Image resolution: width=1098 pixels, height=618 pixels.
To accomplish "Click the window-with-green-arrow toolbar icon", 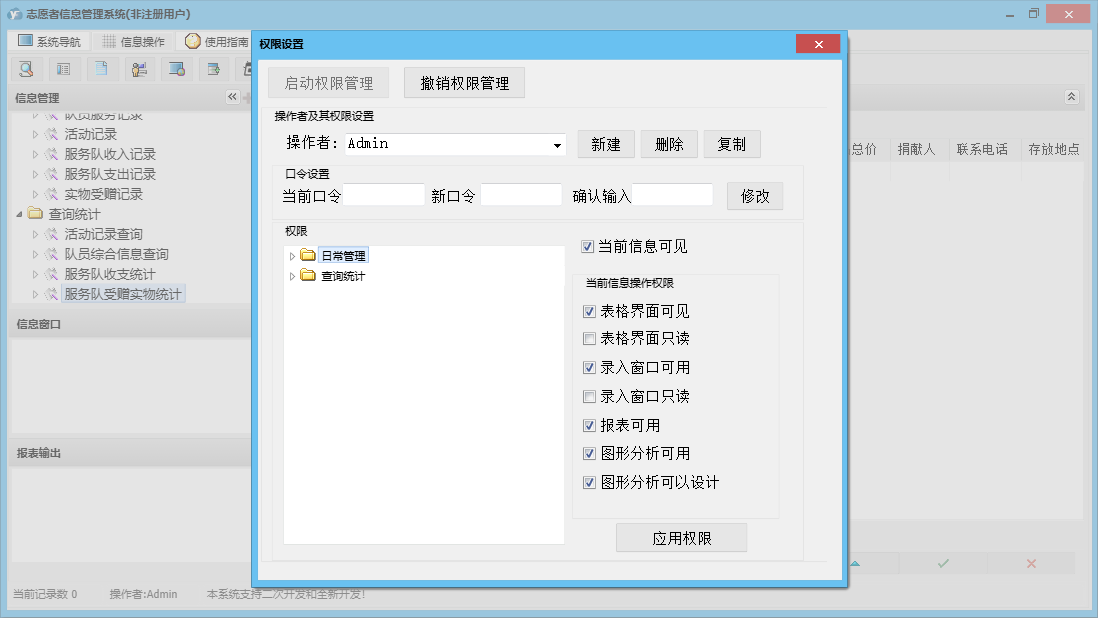I will [x=214, y=69].
